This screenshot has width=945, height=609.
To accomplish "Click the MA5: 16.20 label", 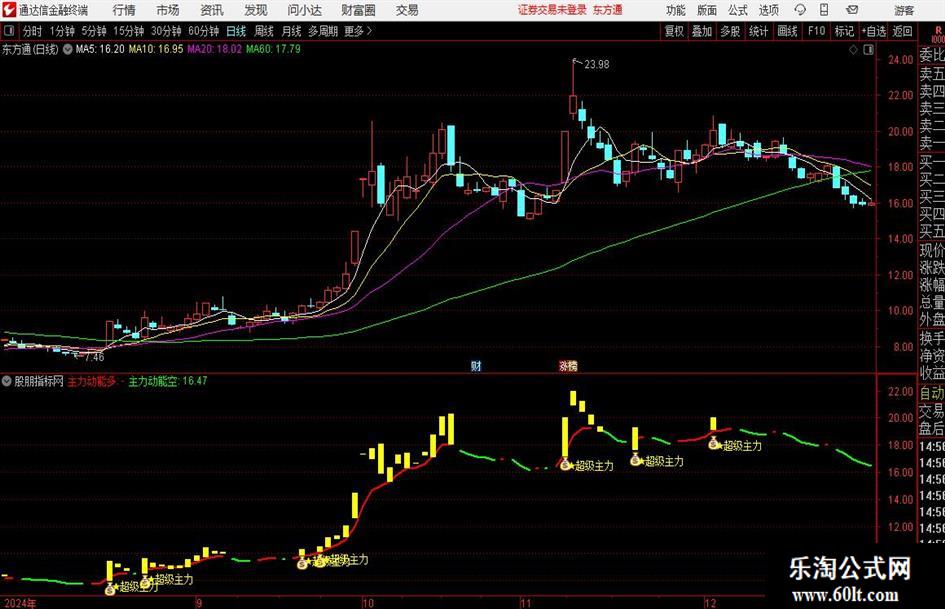I will point(100,49).
